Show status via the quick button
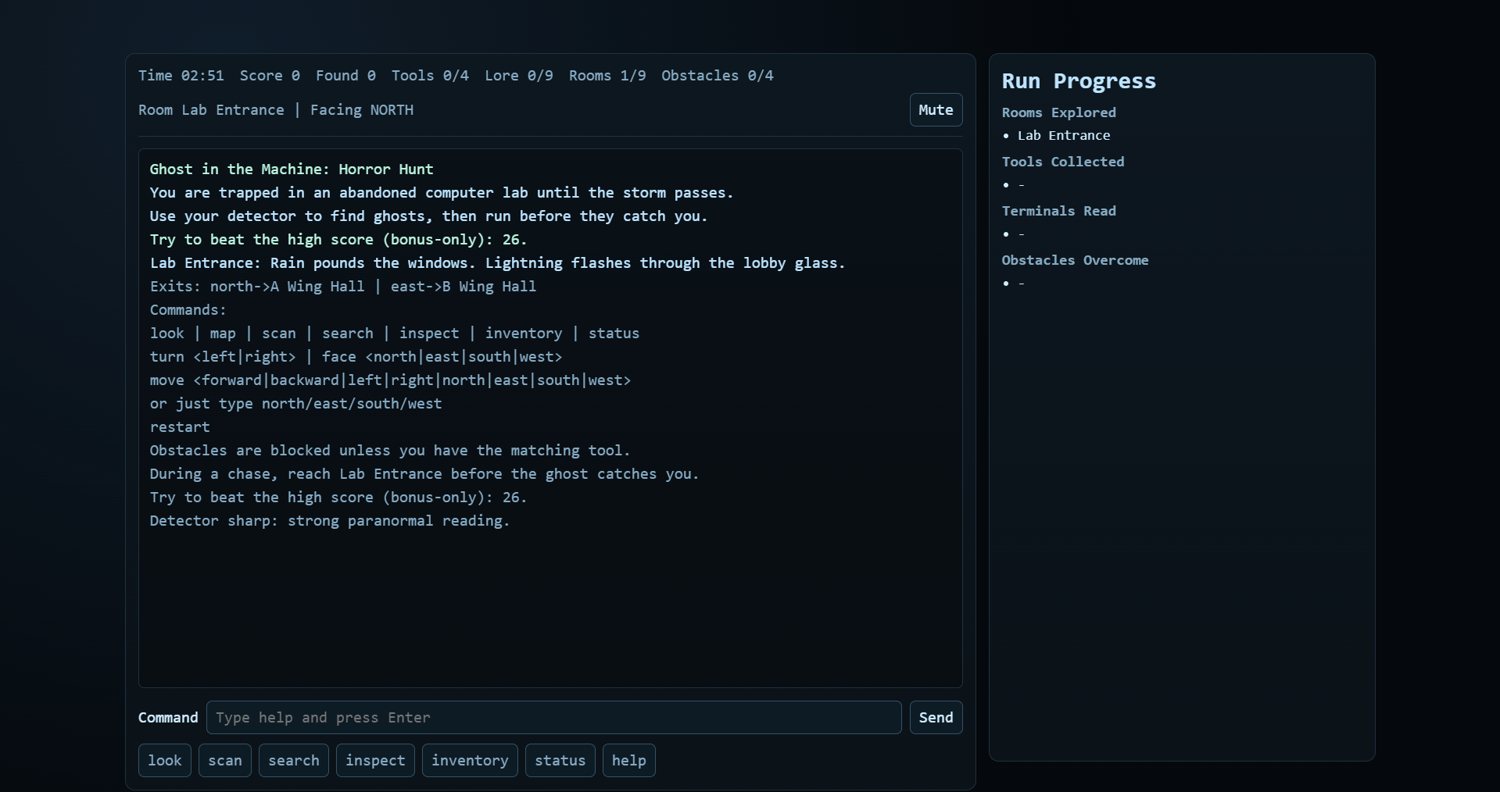Screen dimensions: 1500x792 (560, 760)
